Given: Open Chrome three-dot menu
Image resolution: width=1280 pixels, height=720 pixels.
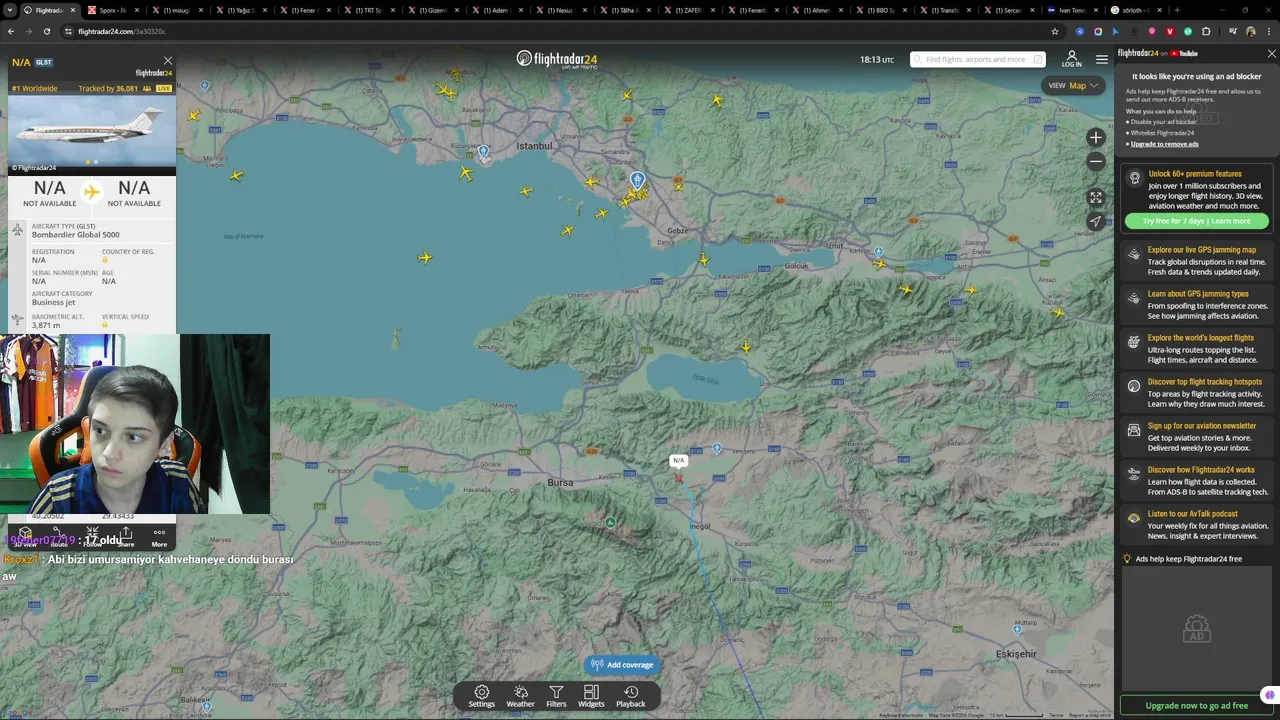Looking at the screenshot, I should pyautogui.click(x=1268, y=31).
